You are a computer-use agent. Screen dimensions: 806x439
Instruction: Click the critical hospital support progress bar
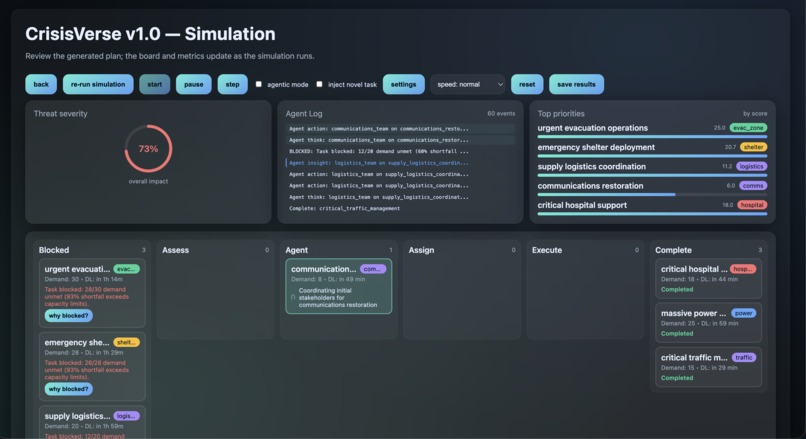tap(652, 213)
